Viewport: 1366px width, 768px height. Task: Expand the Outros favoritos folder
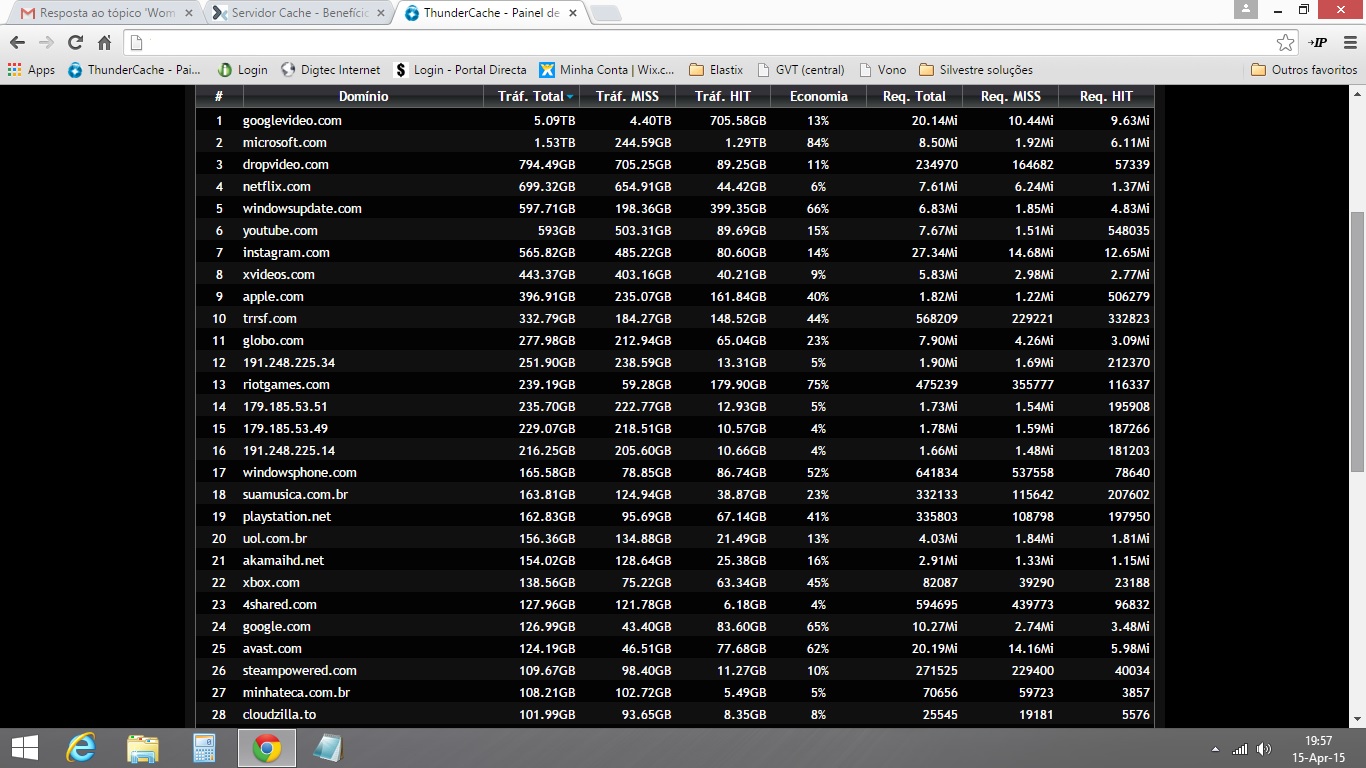click(1304, 70)
